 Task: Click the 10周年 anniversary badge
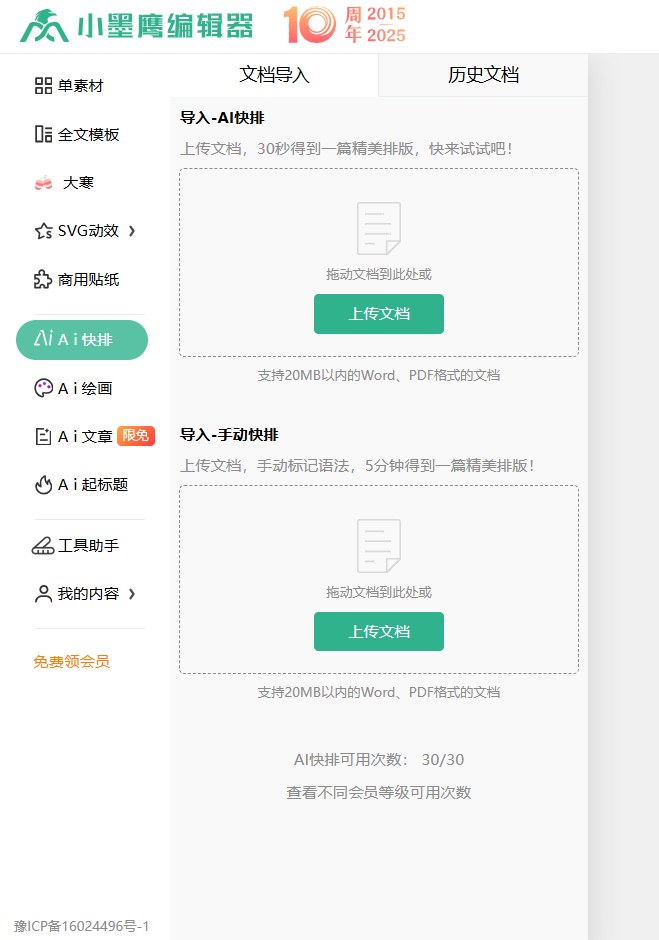tap(344, 25)
